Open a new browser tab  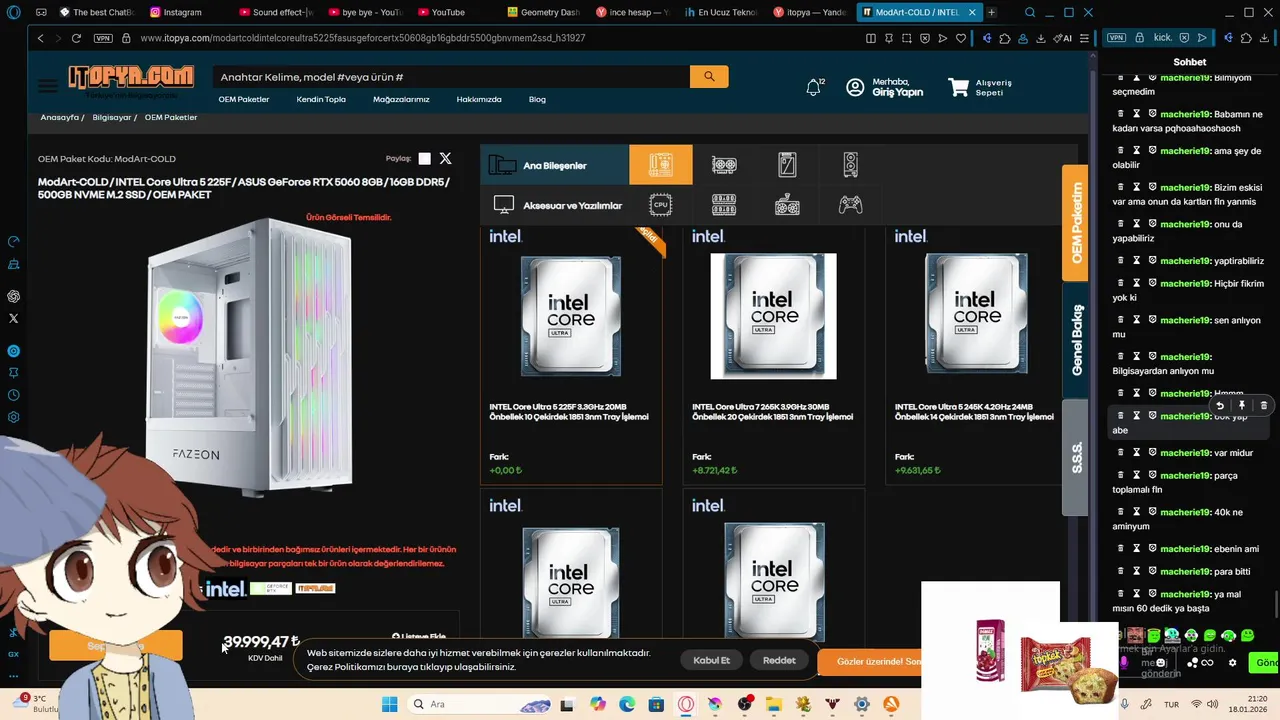[x=992, y=13]
